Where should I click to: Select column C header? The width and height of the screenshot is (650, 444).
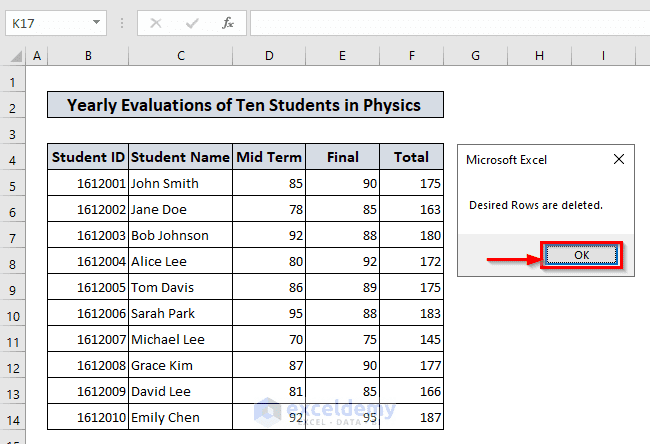[181, 56]
